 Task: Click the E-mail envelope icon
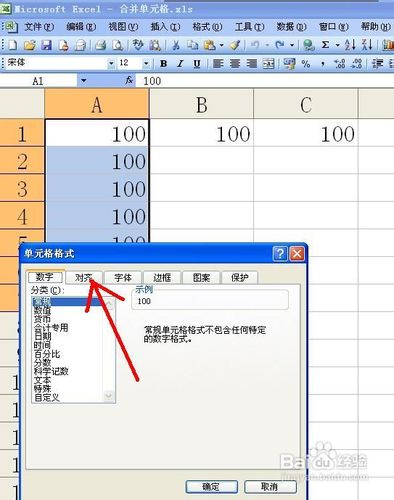click(80, 45)
